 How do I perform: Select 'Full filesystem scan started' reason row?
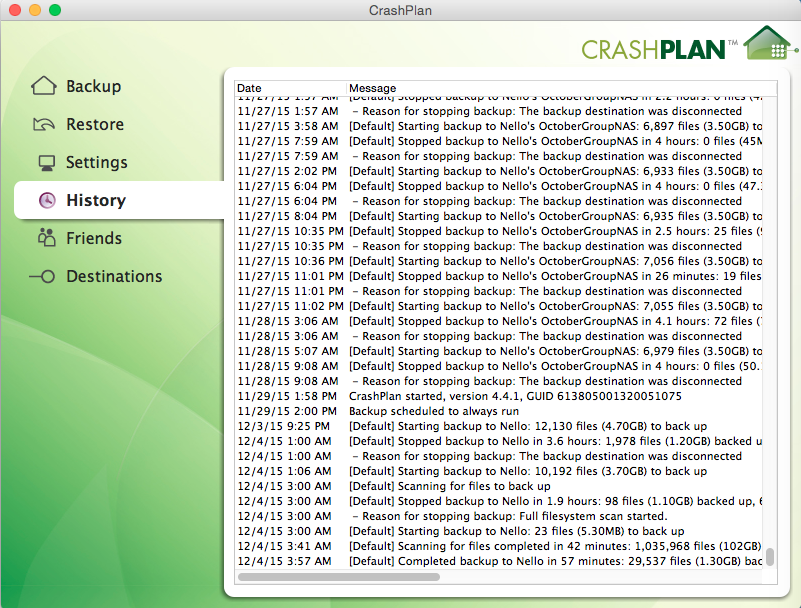pyautogui.click(x=499, y=516)
